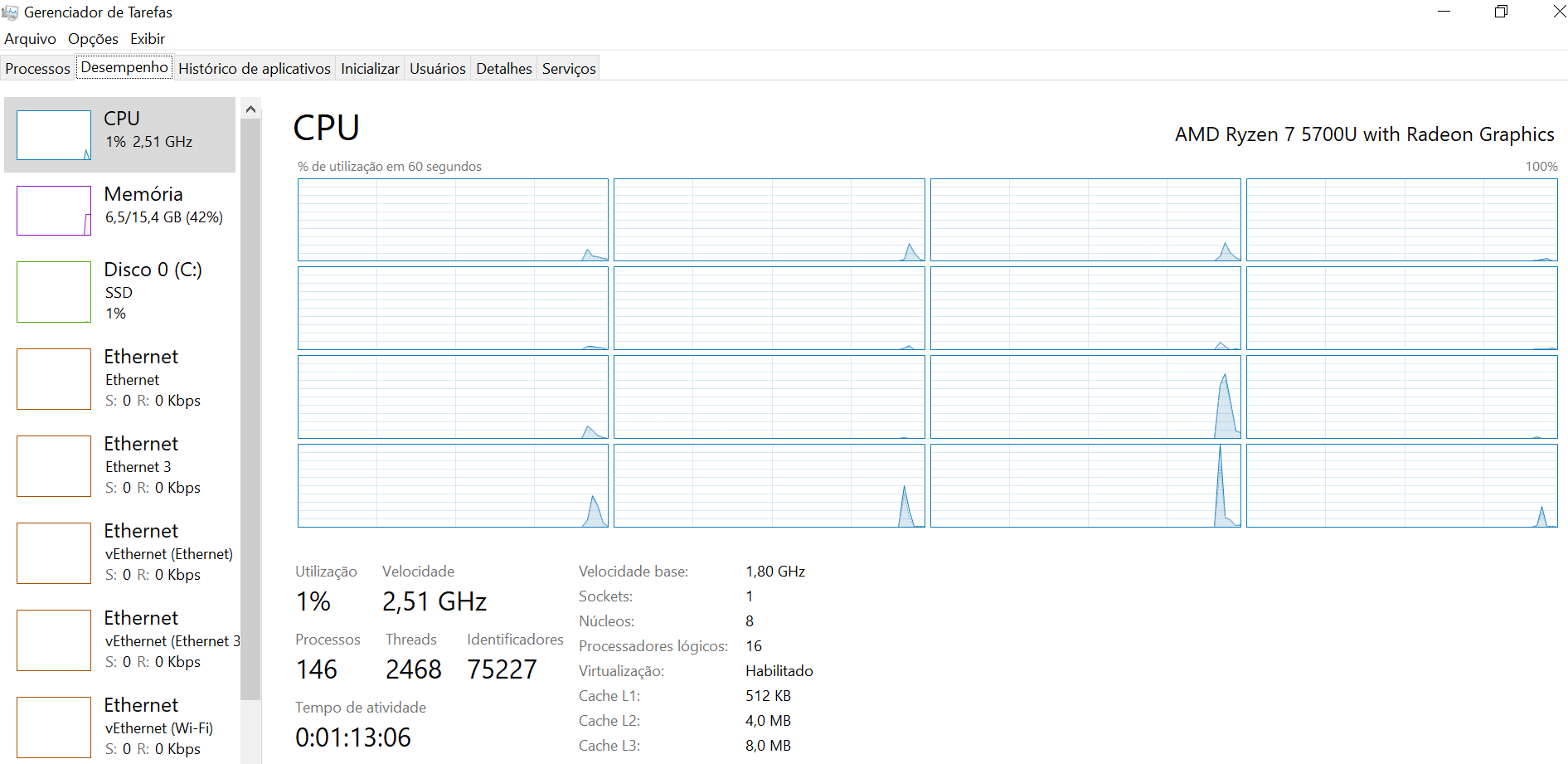Click the 2,51 GHz Velocidade value
Image resolution: width=1568 pixels, height=764 pixels.
[434, 601]
